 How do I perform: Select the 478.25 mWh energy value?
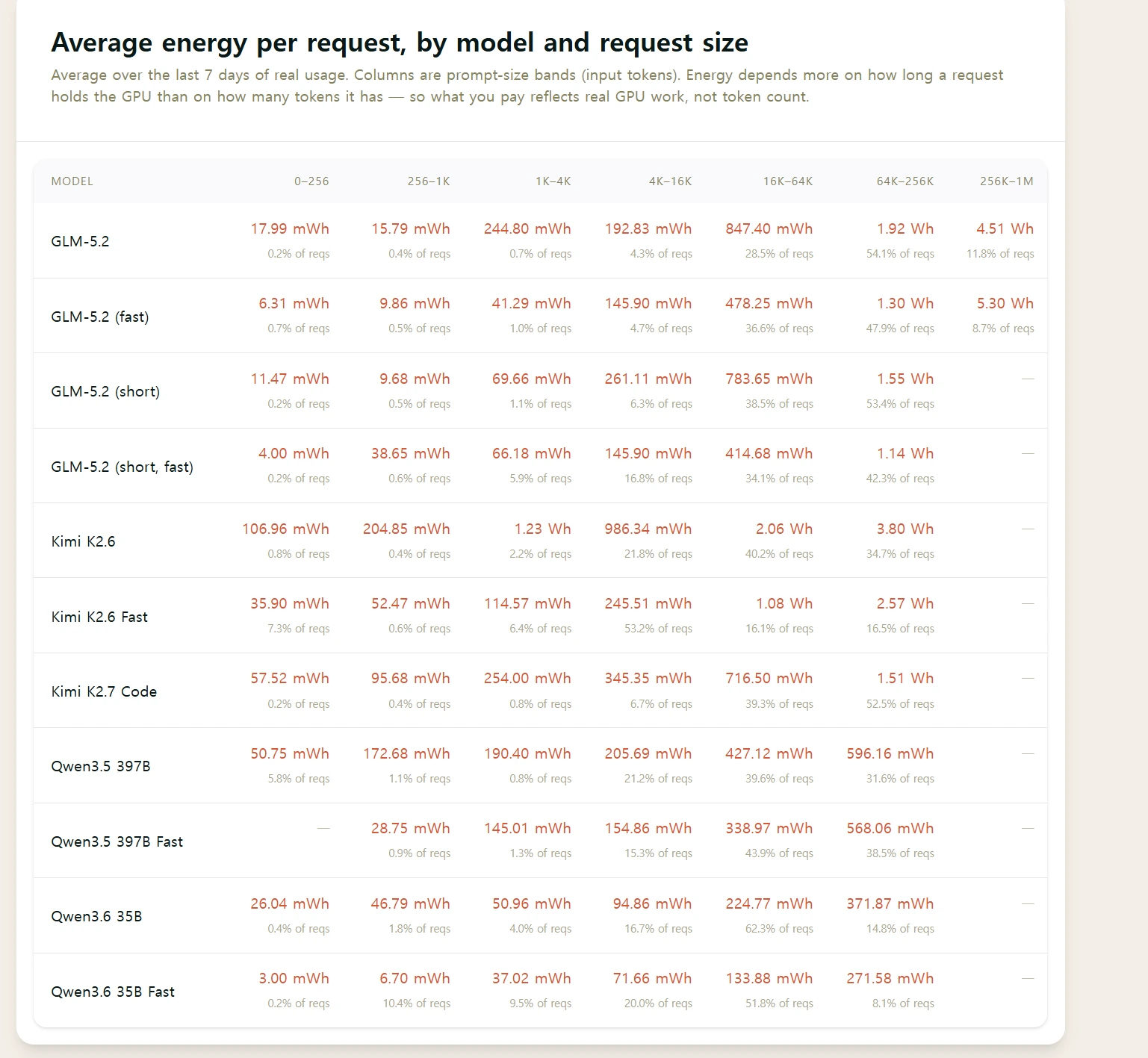(769, 303)
